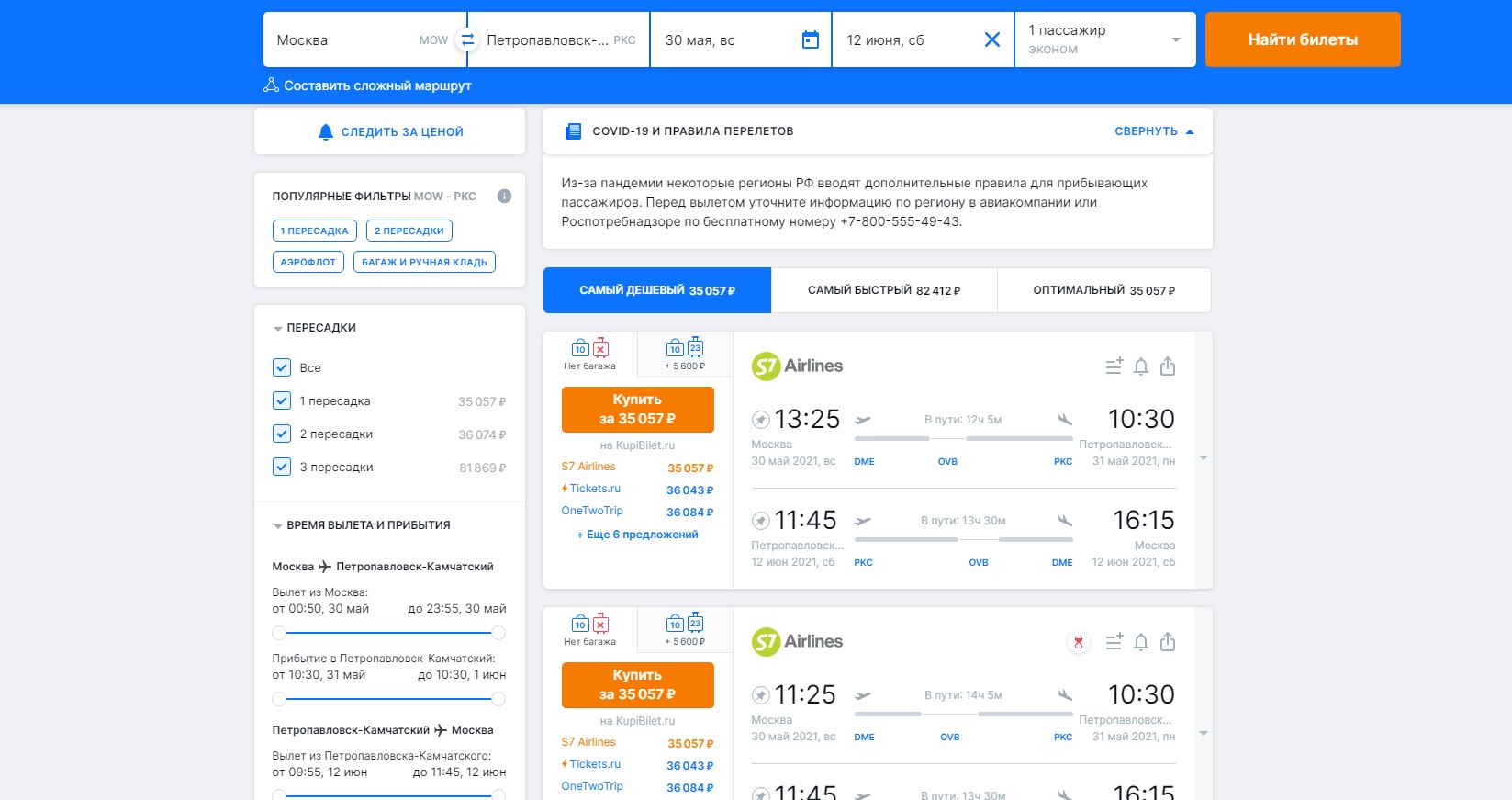Click Следить за ценой to track price

point(390,132)
